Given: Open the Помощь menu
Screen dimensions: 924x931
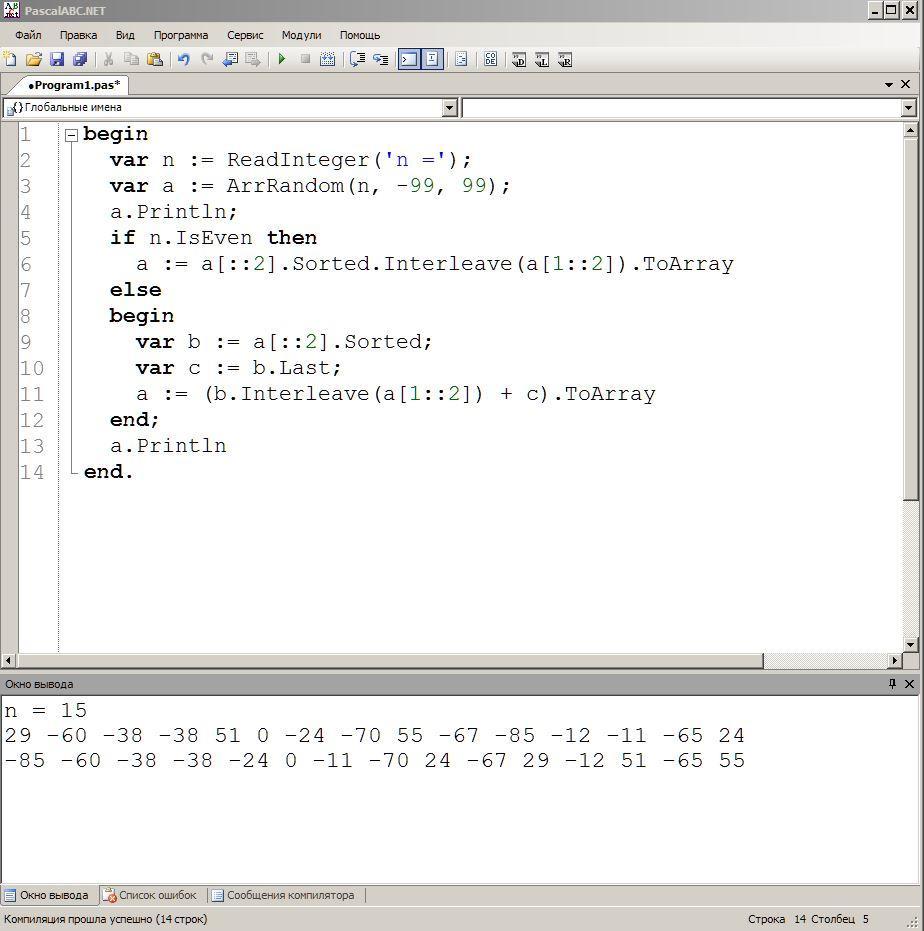Looking at the screenshot, I should [x=360, y=35].
